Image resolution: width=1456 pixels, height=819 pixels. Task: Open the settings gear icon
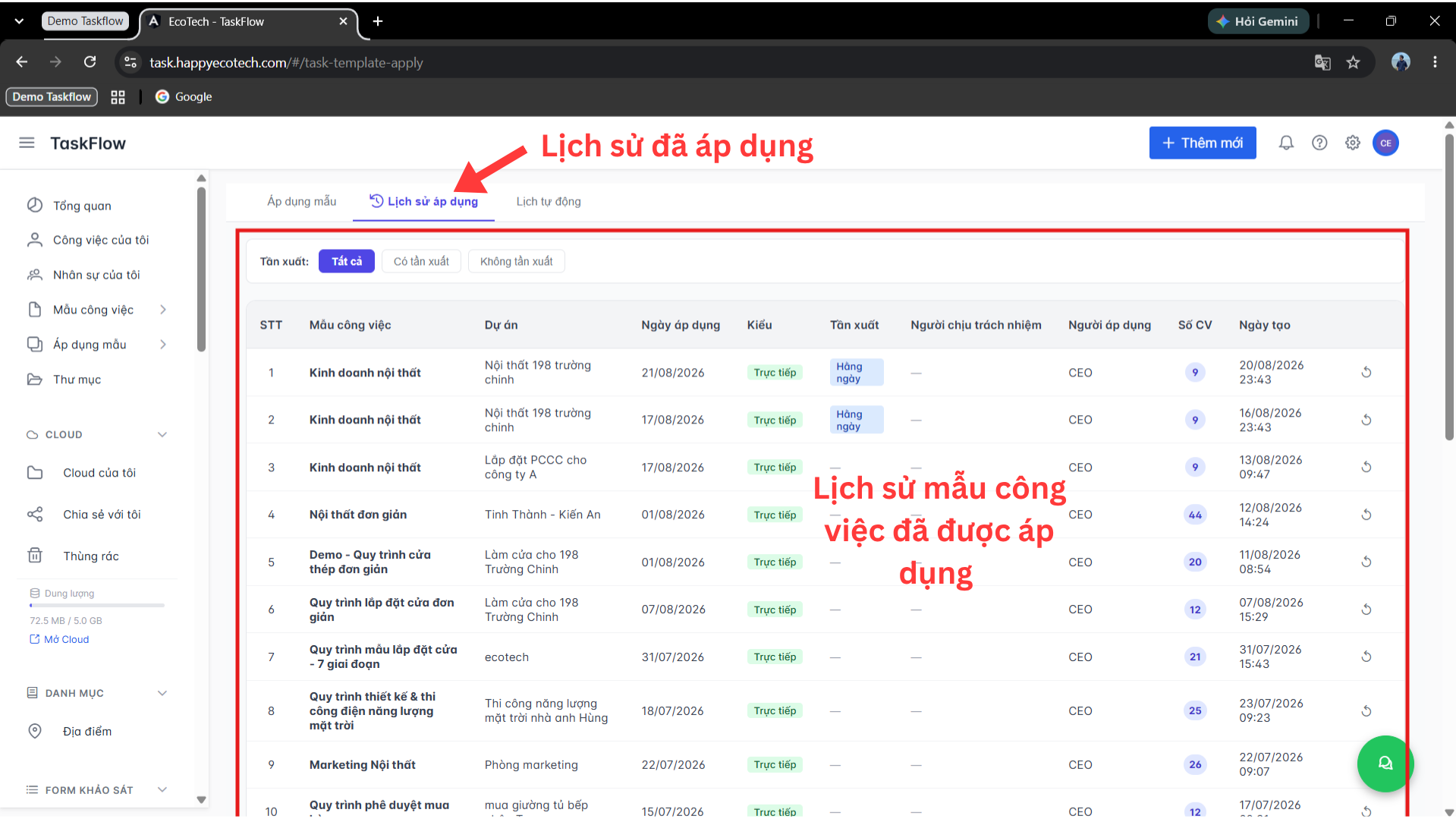click(x=1353, y=143)
